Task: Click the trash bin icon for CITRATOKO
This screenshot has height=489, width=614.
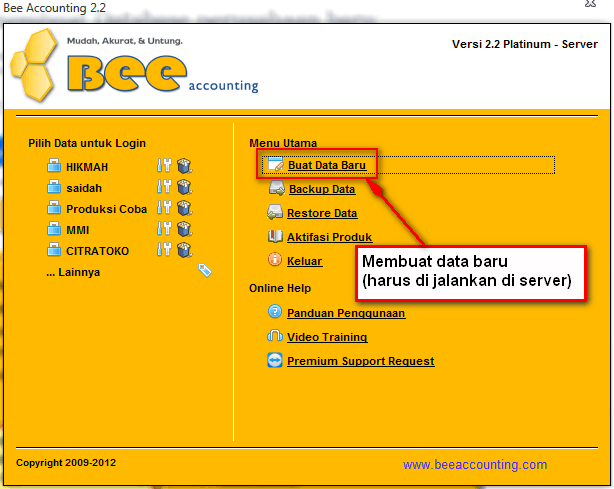Action: tap(184, 249)
